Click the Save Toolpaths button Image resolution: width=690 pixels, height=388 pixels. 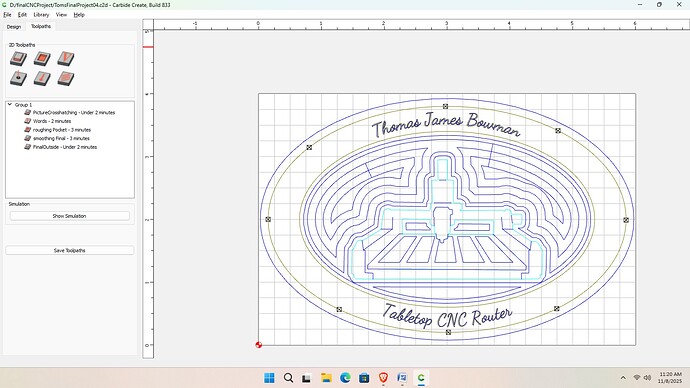pos(70,250)
